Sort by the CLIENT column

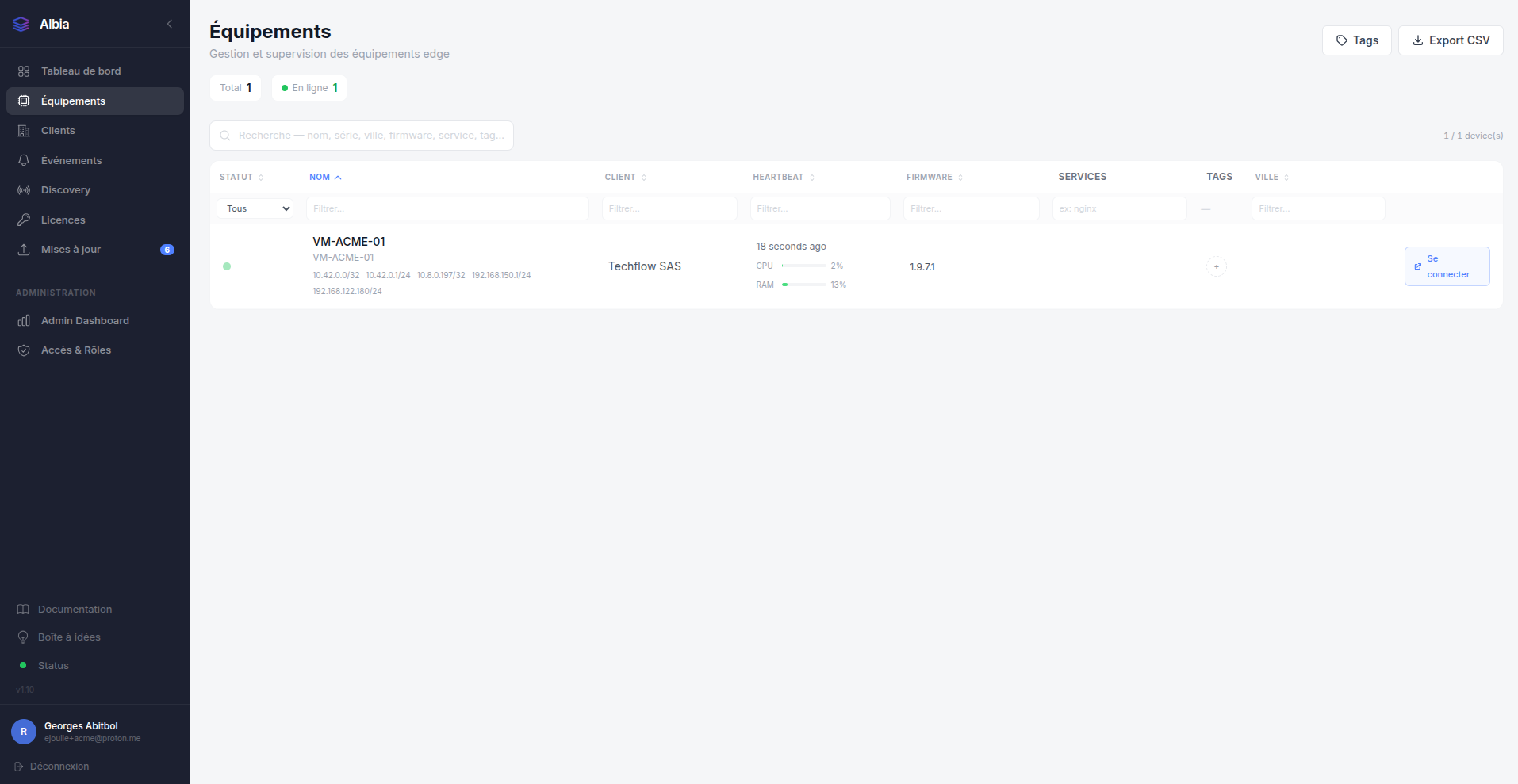[626, 178]
